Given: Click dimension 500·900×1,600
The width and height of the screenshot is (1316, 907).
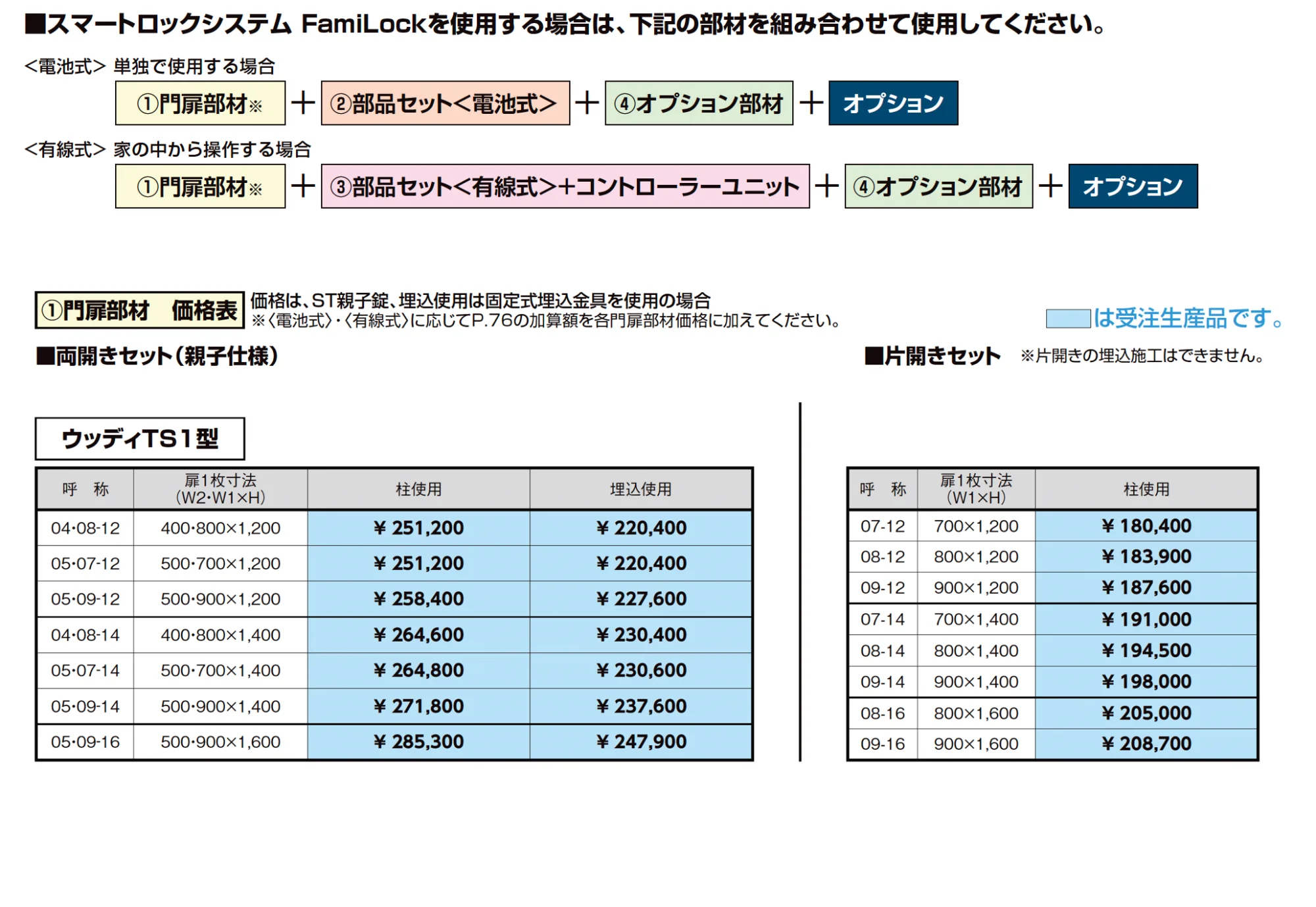Looking at the screenshot, I should pos(220,742).
